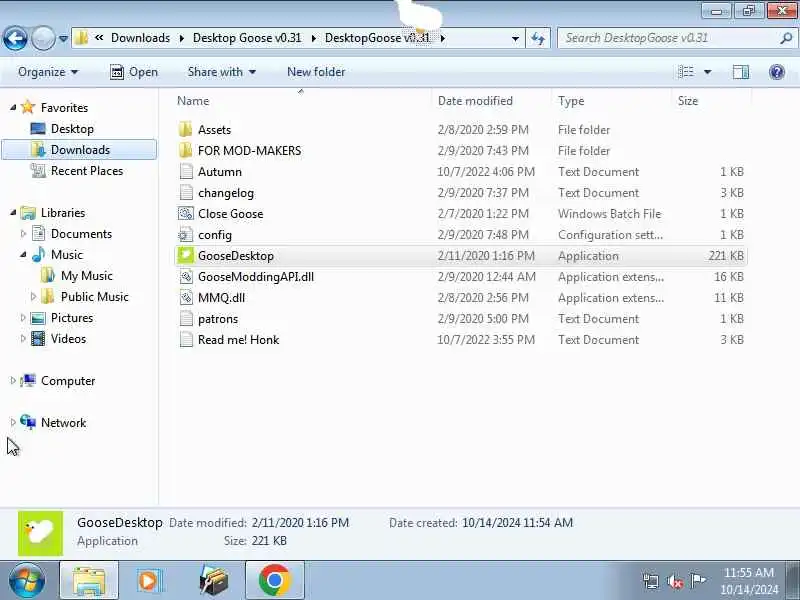800x600 pixels.
Task: Open the Help question mark icon
Action: click(x=777, y=72)
